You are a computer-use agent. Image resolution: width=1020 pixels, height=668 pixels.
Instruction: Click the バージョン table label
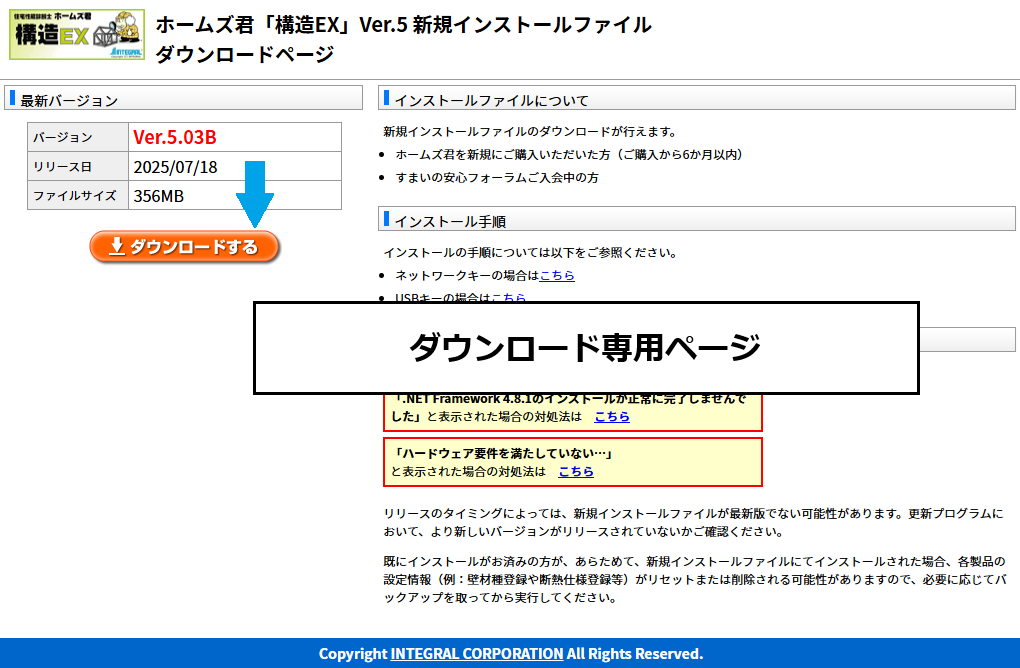(x=63, y=137)
